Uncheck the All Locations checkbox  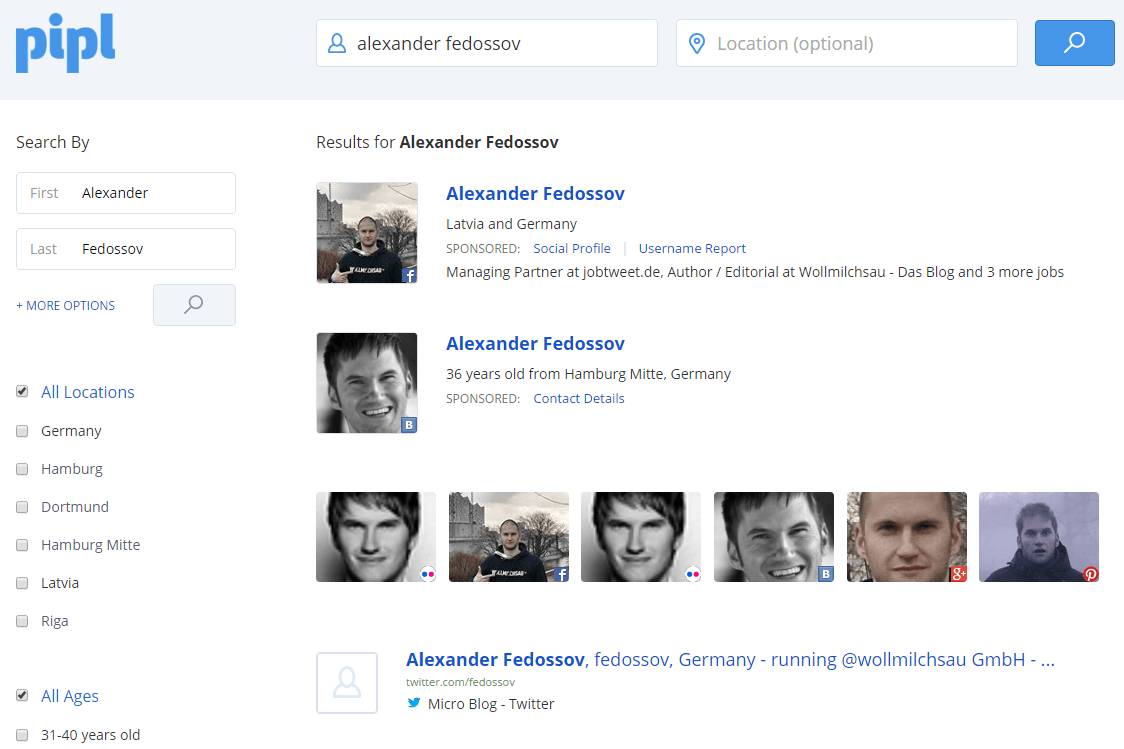[x=22, y=391]
